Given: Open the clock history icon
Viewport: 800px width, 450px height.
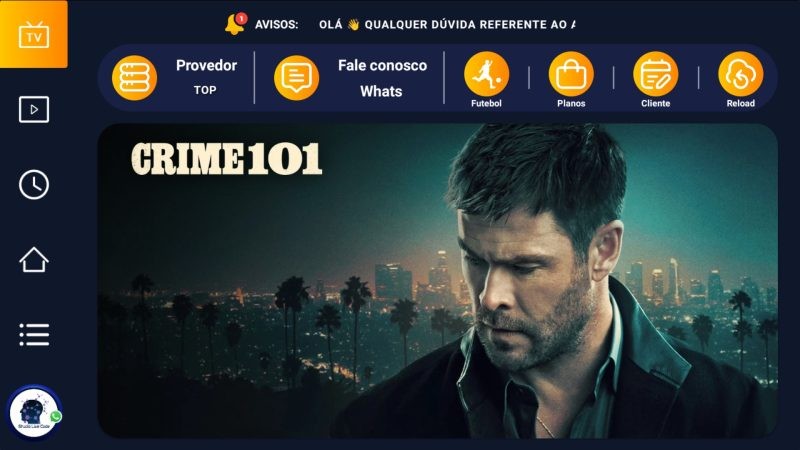Looking at the screenshot, I should click(x=34, y=184).
